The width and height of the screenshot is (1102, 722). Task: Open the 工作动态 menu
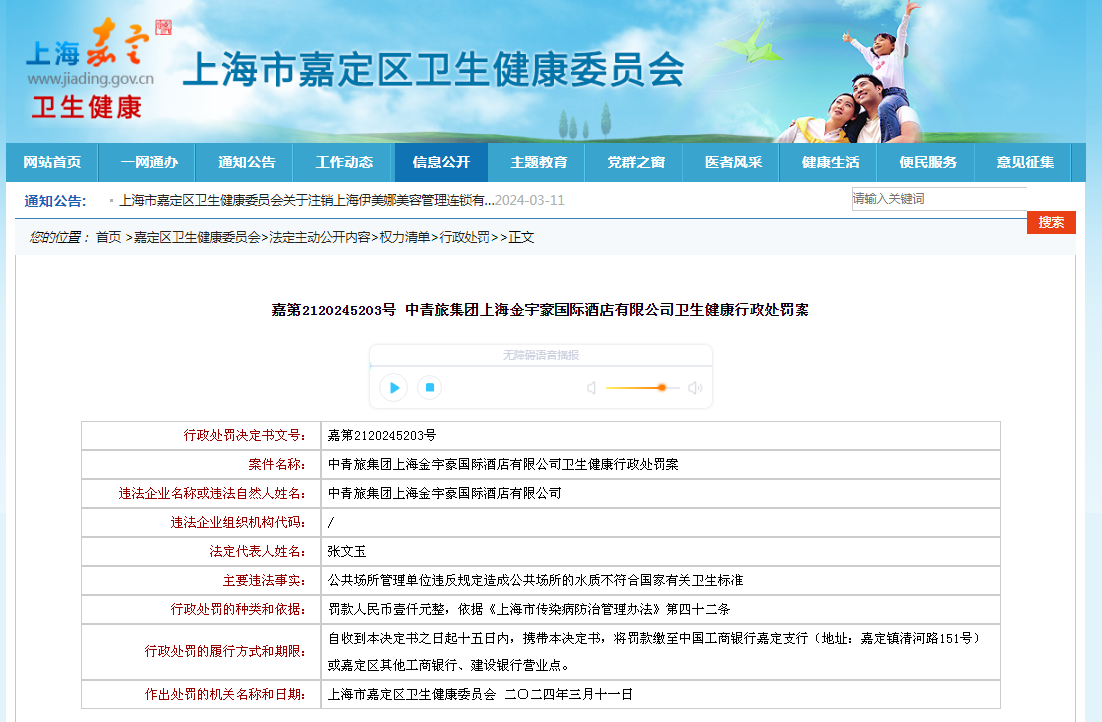[x=344, y=162]
